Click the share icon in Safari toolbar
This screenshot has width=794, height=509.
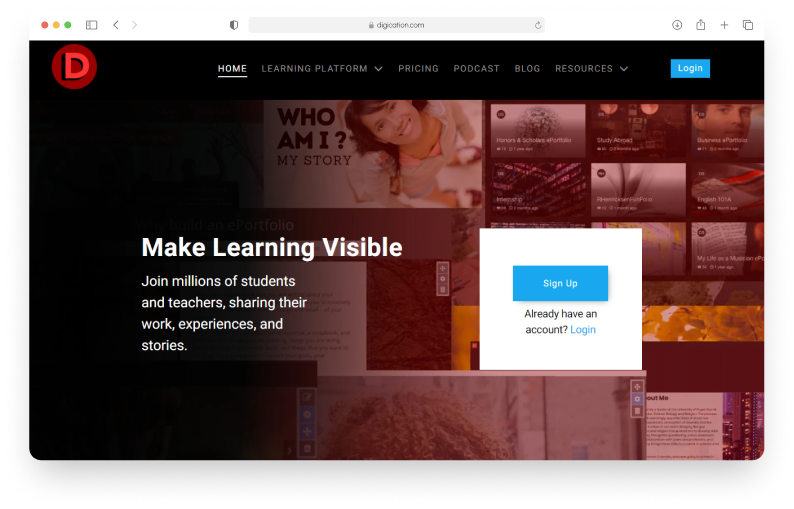(x=701, y=24)
